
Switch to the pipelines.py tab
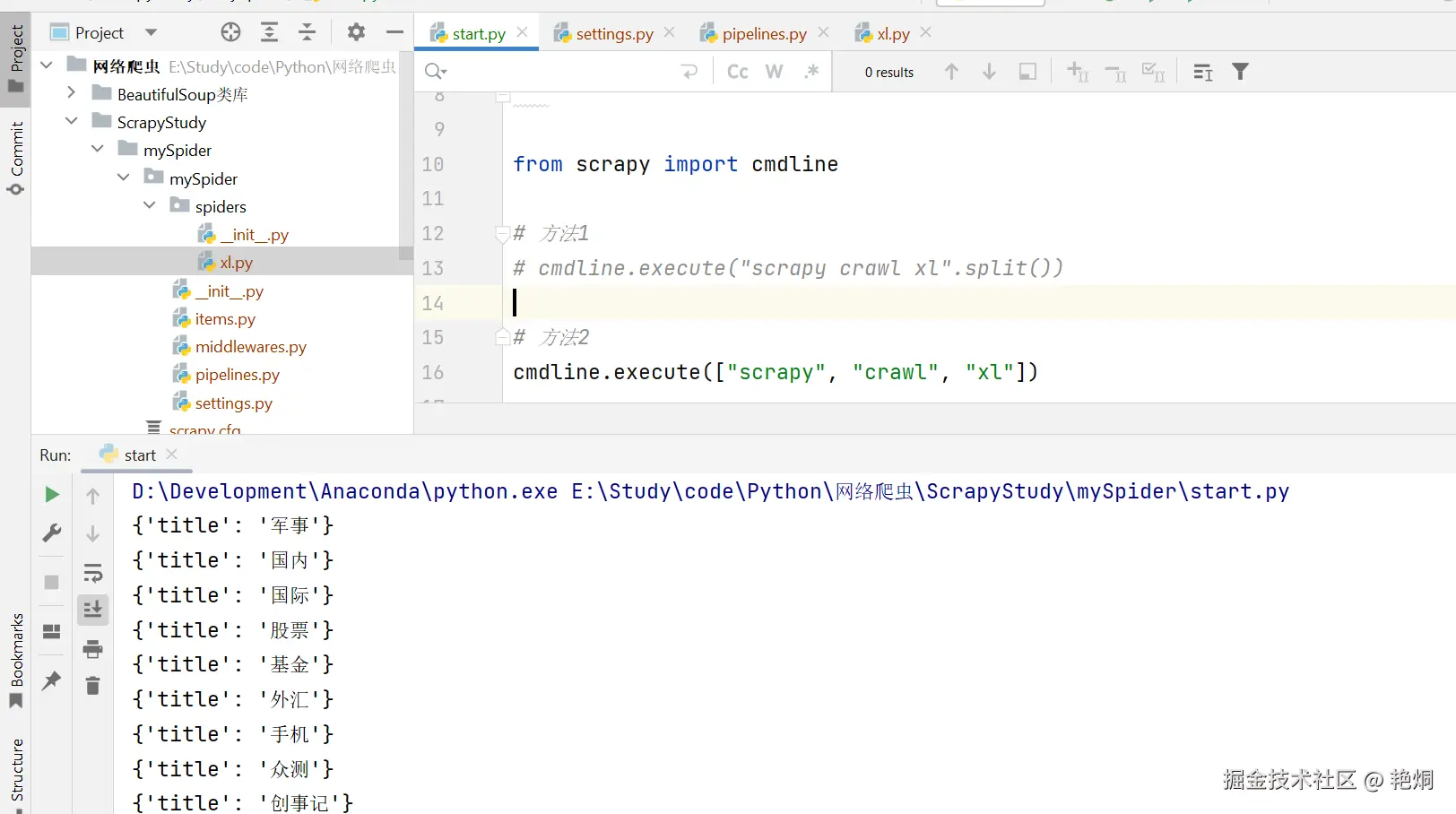coord(764,34)
